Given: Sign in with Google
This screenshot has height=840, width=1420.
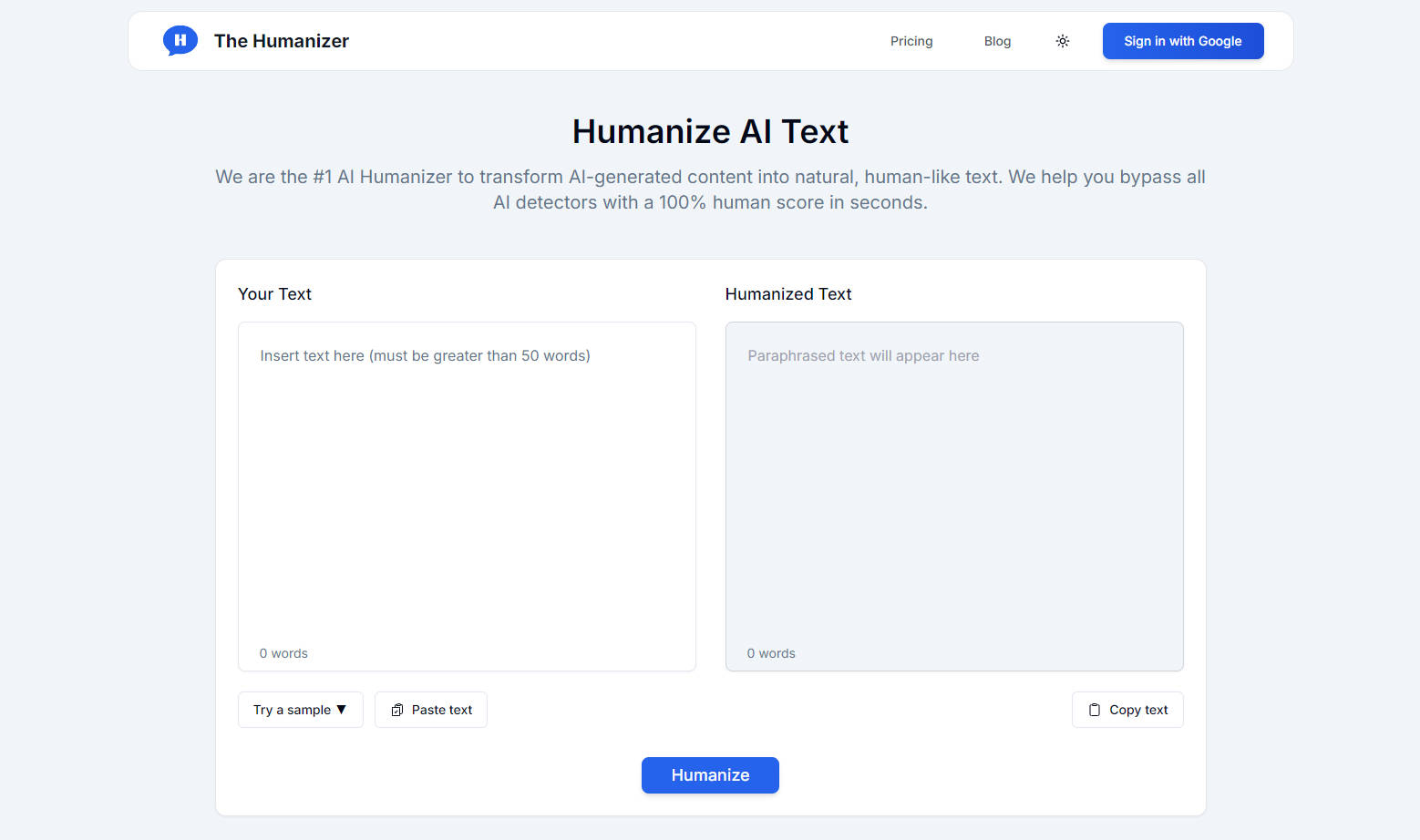Looking at the screenshot, I should pyautogui.click(x=1182, y=41).
